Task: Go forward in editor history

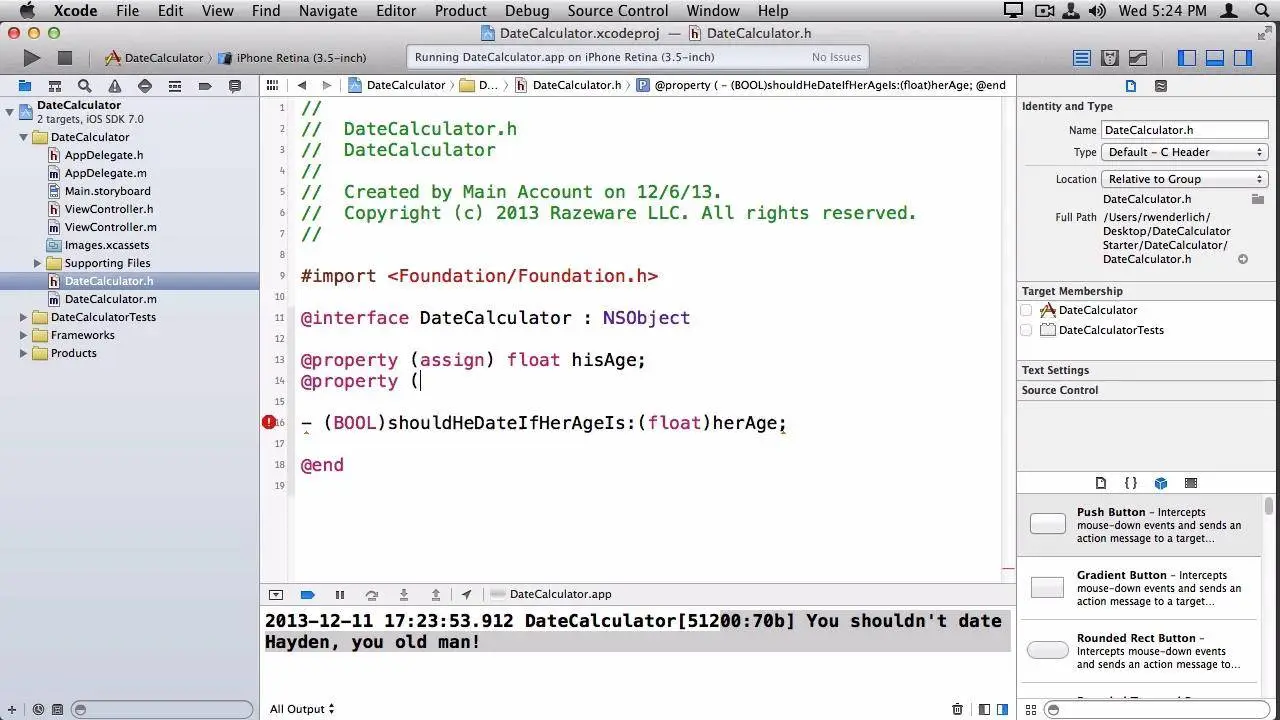Action: pyautogui.click(x=326, y=85)
